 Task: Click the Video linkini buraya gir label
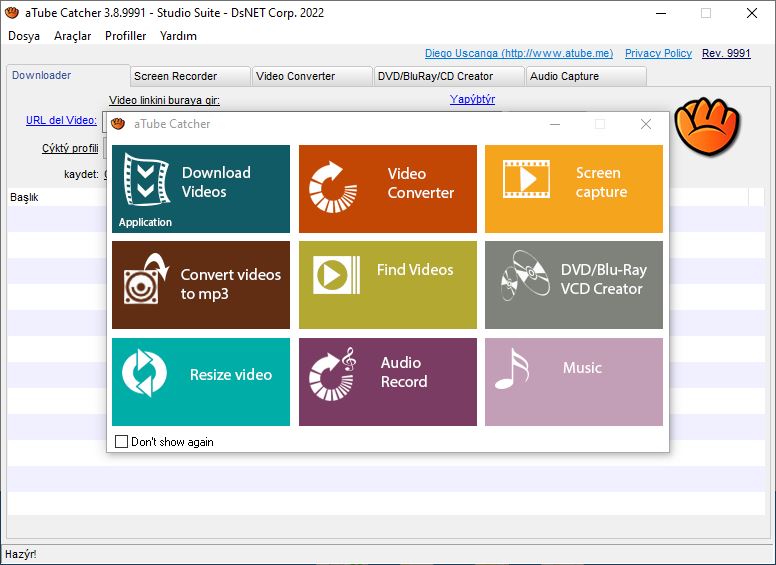tap(164, 100)
